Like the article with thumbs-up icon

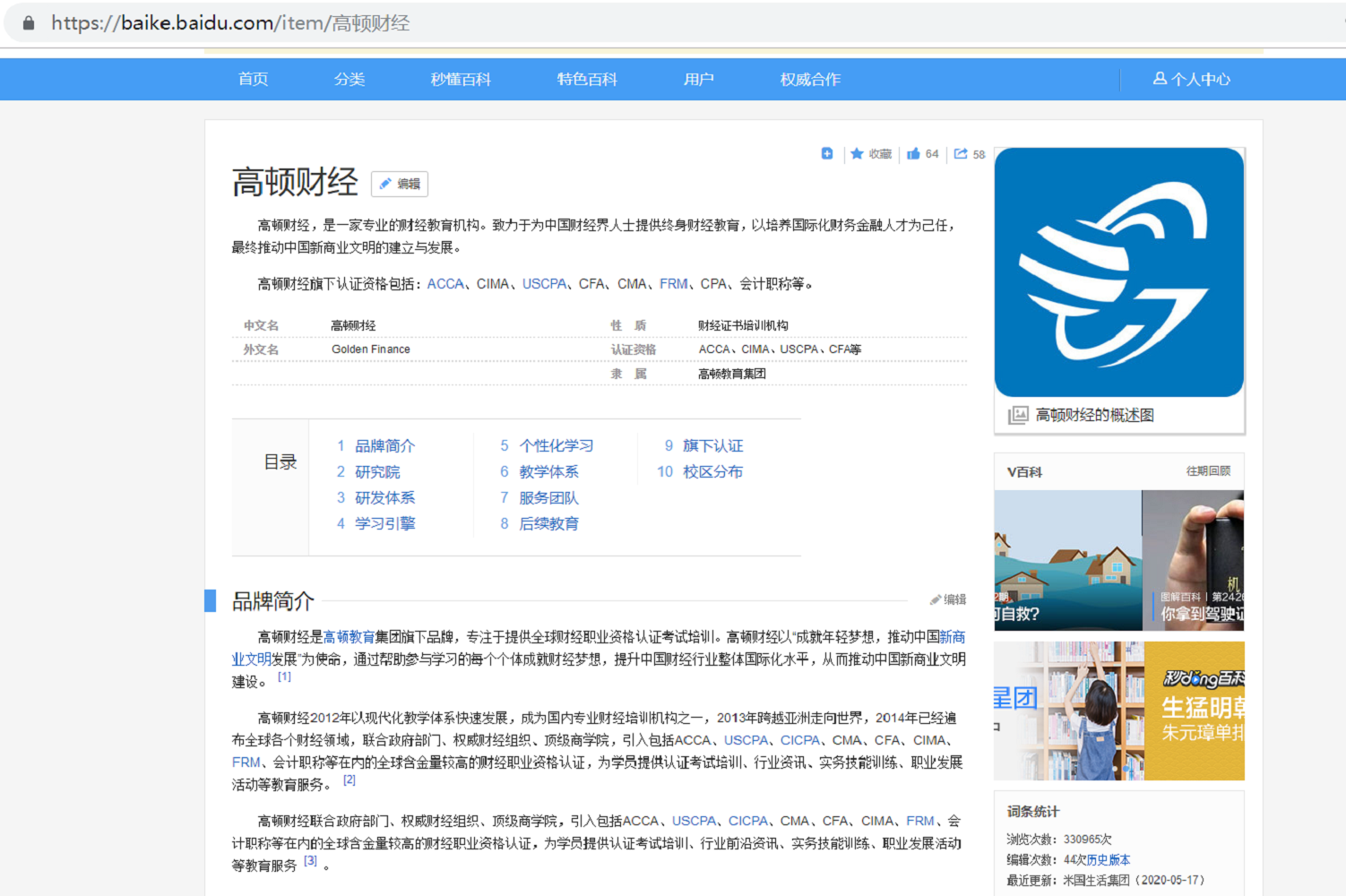click(x=913, y=154)
